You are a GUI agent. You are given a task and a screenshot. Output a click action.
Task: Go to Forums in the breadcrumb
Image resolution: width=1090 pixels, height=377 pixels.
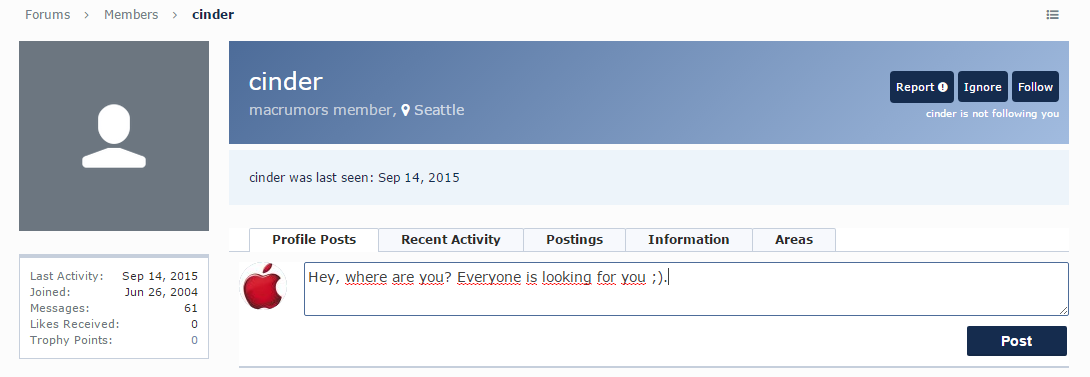coord(47,15)
